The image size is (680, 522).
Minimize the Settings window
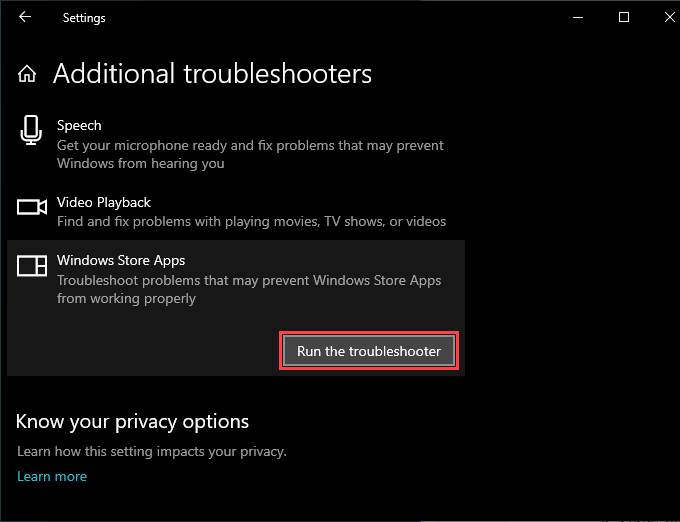pyautogui.click(x=579, y=17)
